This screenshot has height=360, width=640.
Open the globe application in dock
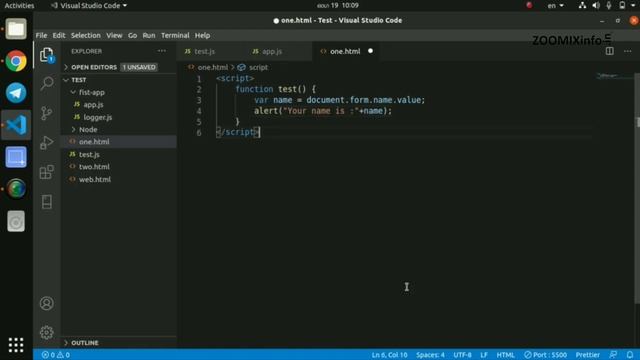16,189
